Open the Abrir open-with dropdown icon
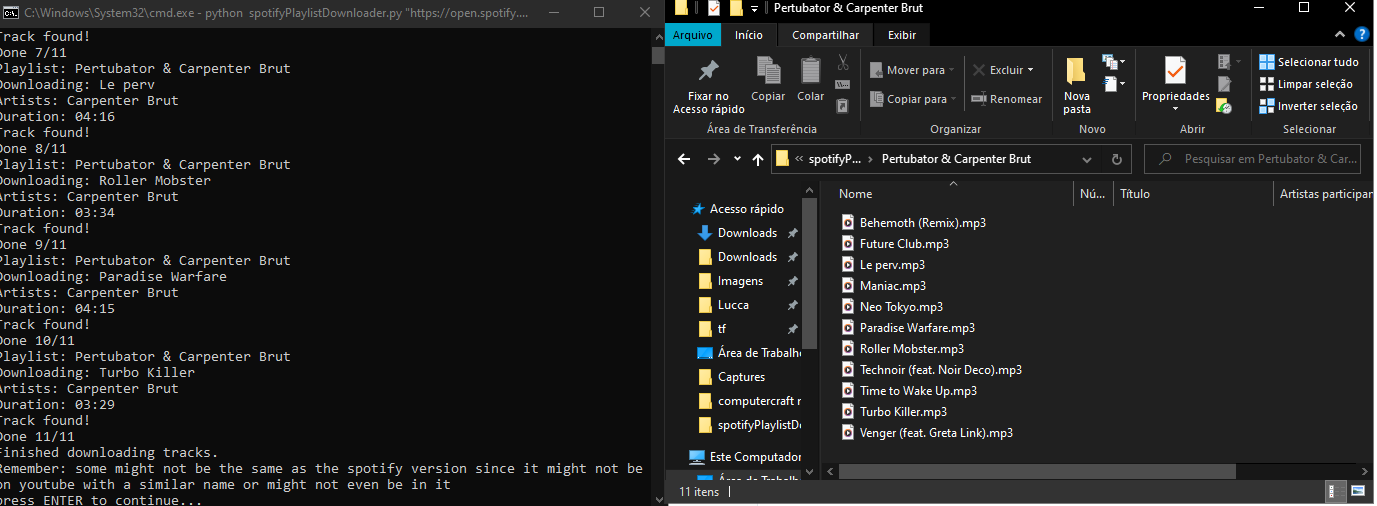The image size is (1377, 506). pyautogui.click(x=1224, y=62)
